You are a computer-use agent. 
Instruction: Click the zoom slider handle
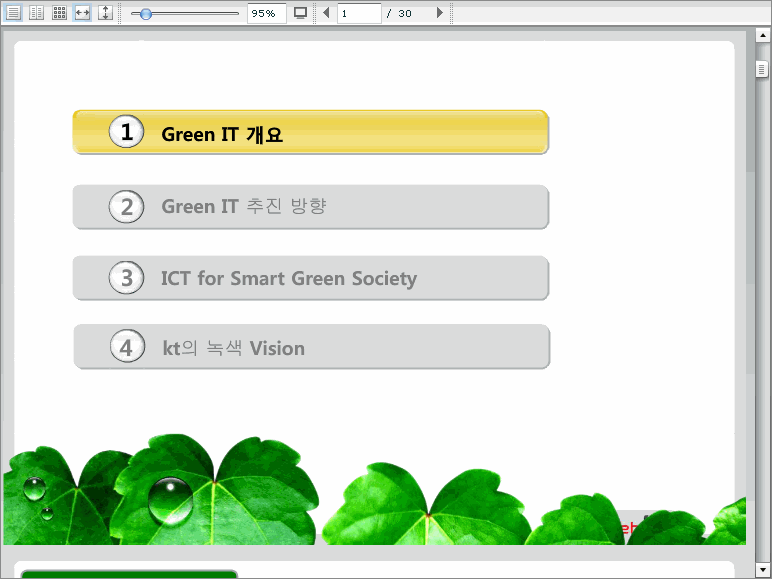click(145, 14)
